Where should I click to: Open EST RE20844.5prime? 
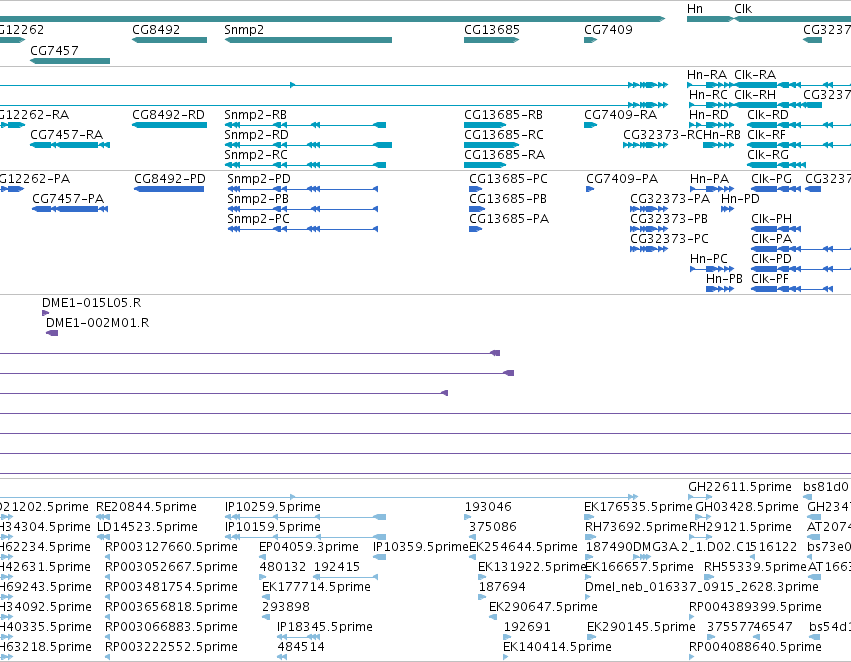[147, 507]
